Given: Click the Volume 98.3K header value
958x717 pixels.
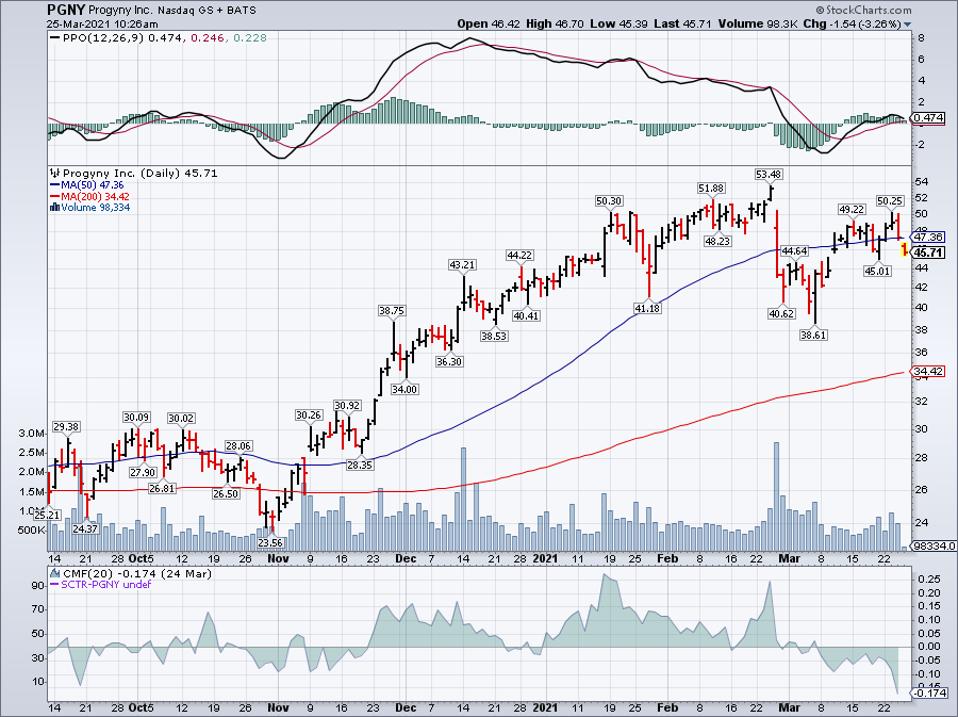Looking at the screenshot, I should click(x=758, y=24).
